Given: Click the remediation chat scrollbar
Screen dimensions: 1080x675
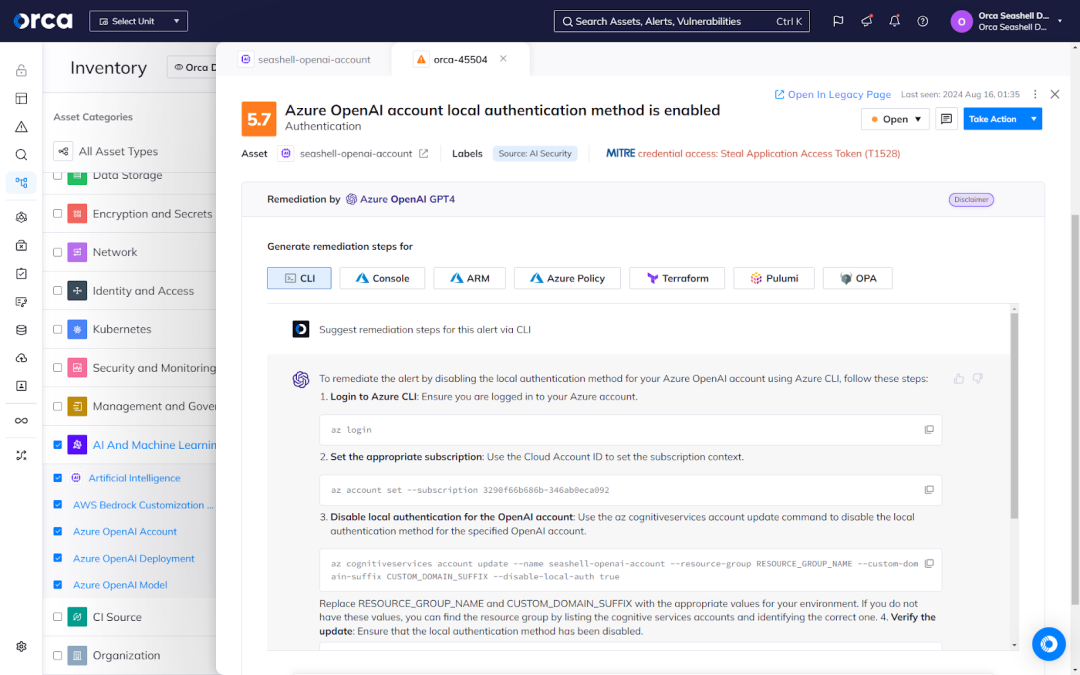Looking at the screenshot, I should click(x=1014, y=416).
